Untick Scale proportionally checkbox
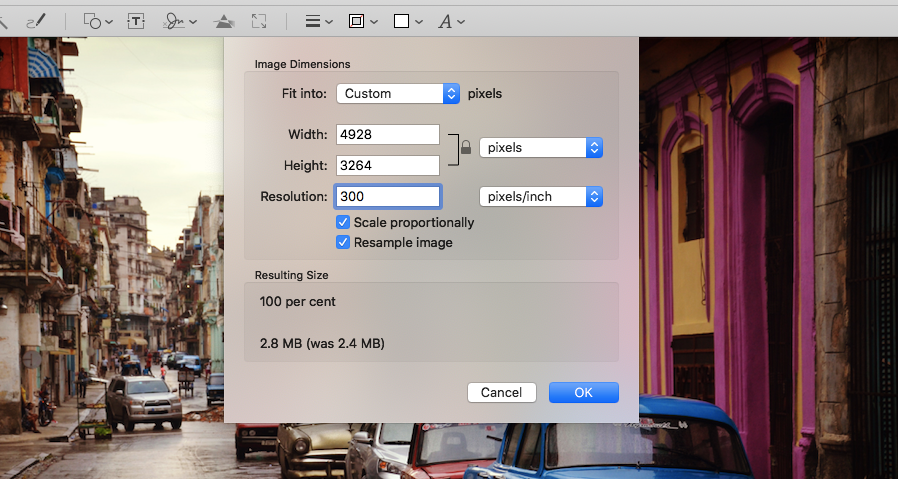This screenshot has height=479, width=898. tap(343, 222)
